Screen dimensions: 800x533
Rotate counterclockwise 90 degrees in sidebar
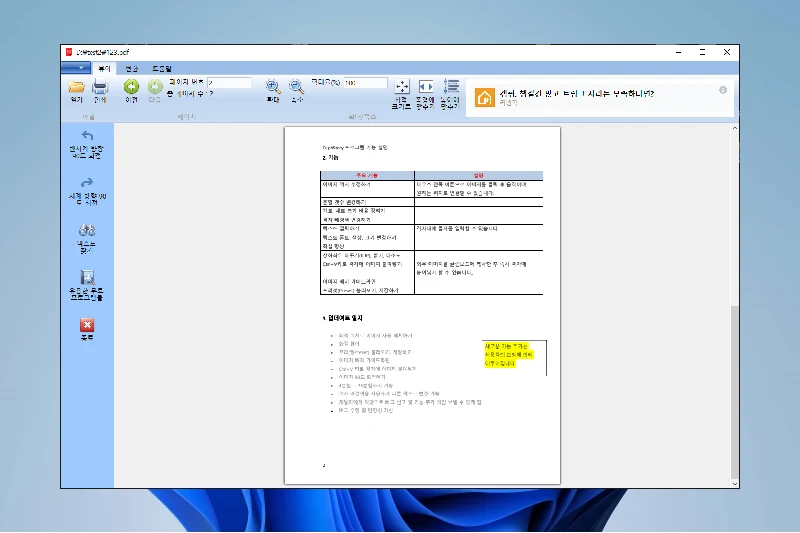click(x=87, y=145)
